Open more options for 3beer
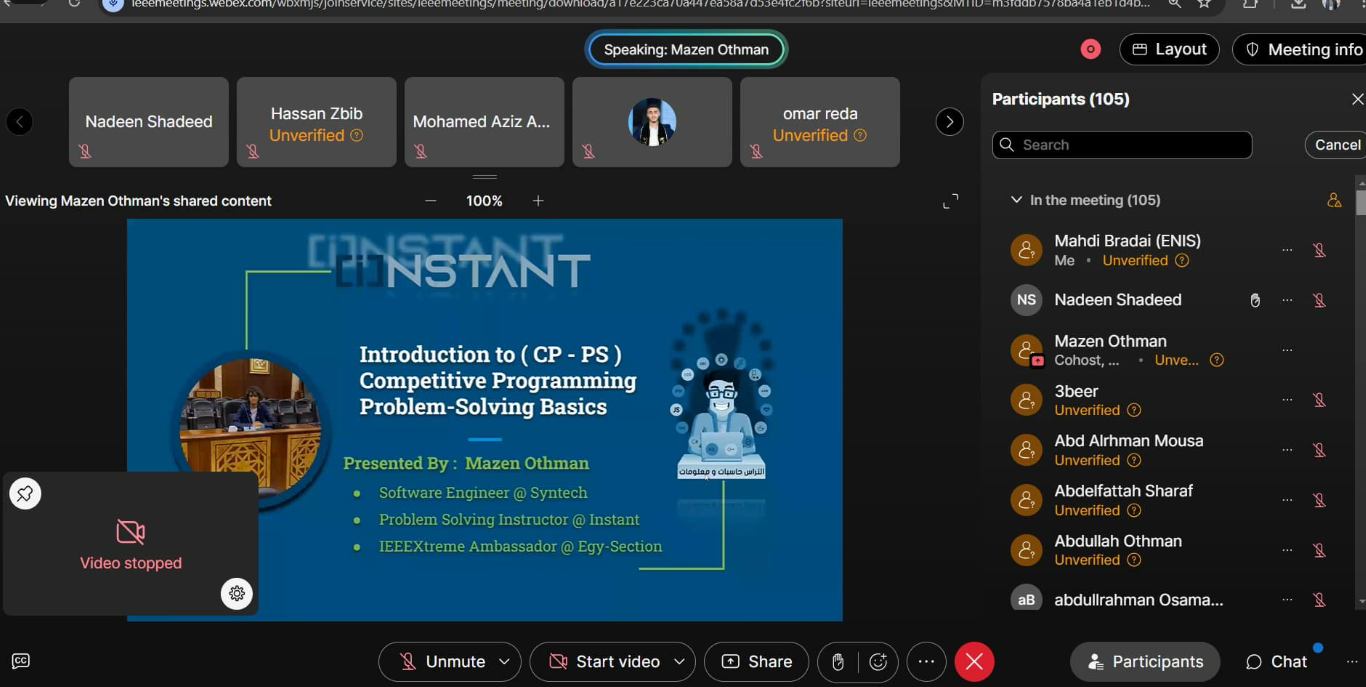The height and width of the screenshot is (687, 1366). pyautogui.click(x=1287, y=400)
